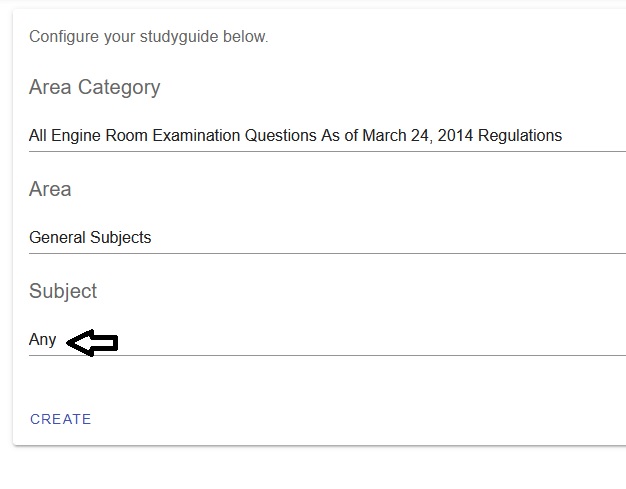Click the word 'Any' in Subject field
Screen dimensions: 626x489
tap(42, 340)
